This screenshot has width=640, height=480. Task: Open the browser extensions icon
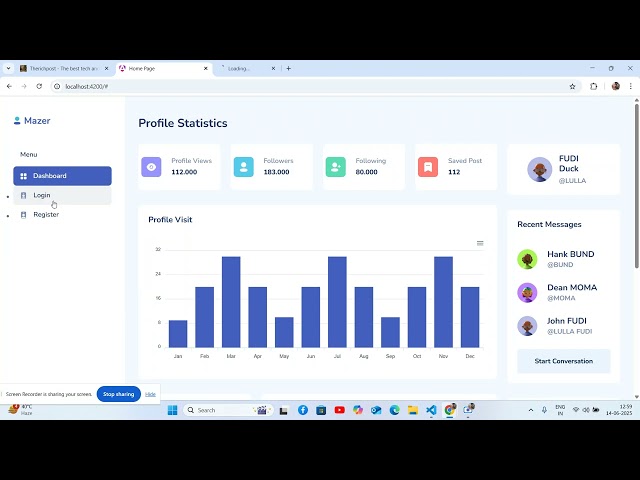point(593,87)
